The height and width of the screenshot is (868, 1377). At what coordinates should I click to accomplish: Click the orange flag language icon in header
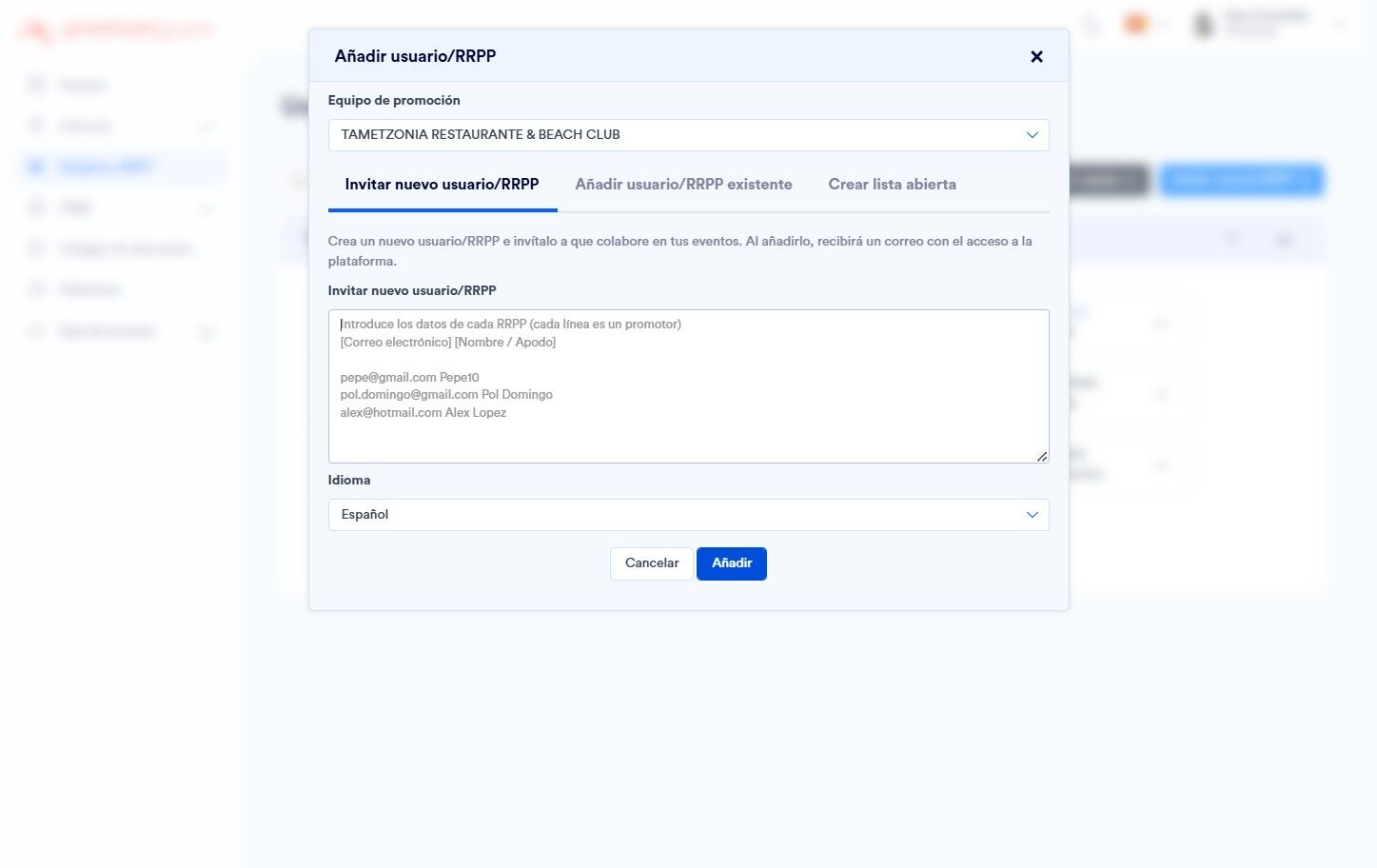tap(1136, 24)
